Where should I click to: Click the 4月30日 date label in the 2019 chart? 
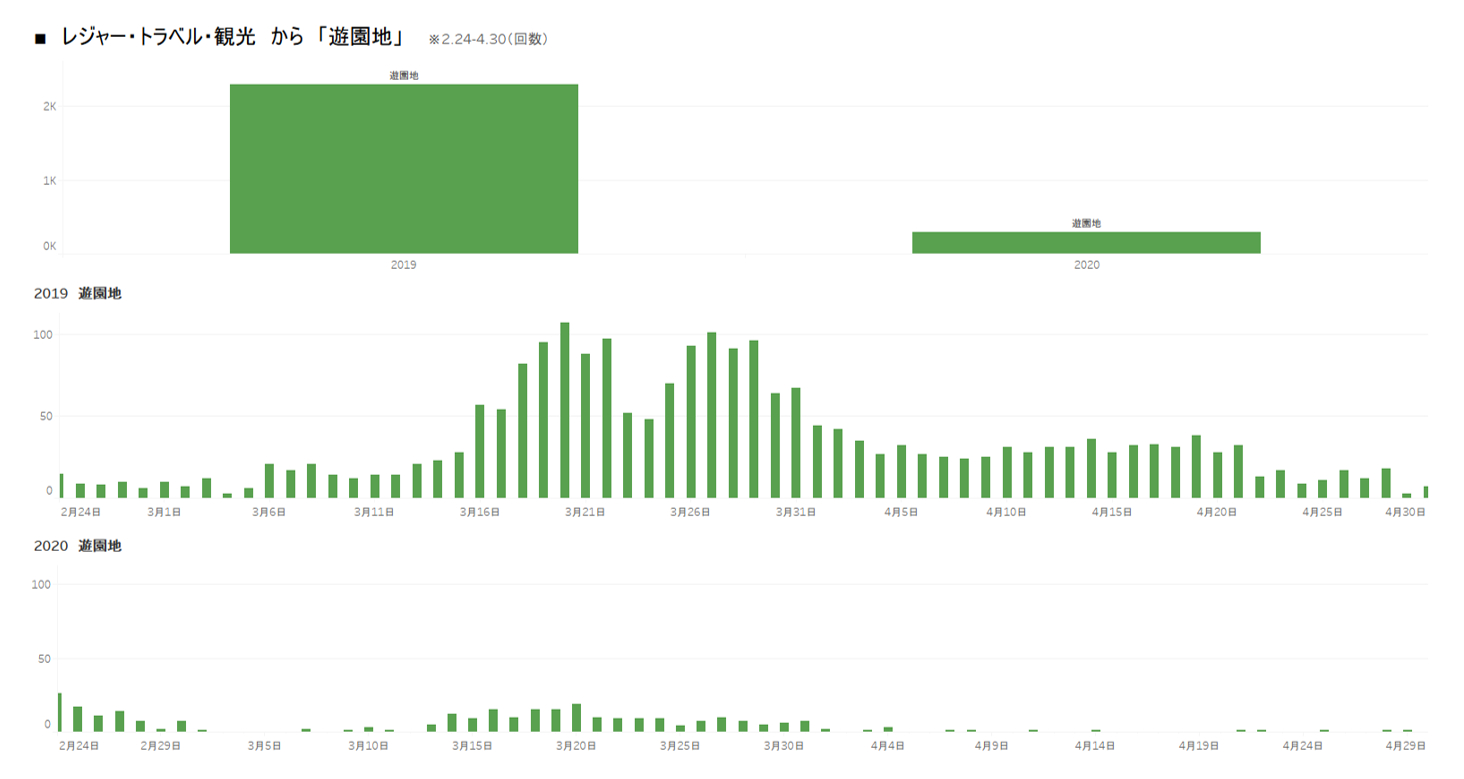(x=1404, y=512)
